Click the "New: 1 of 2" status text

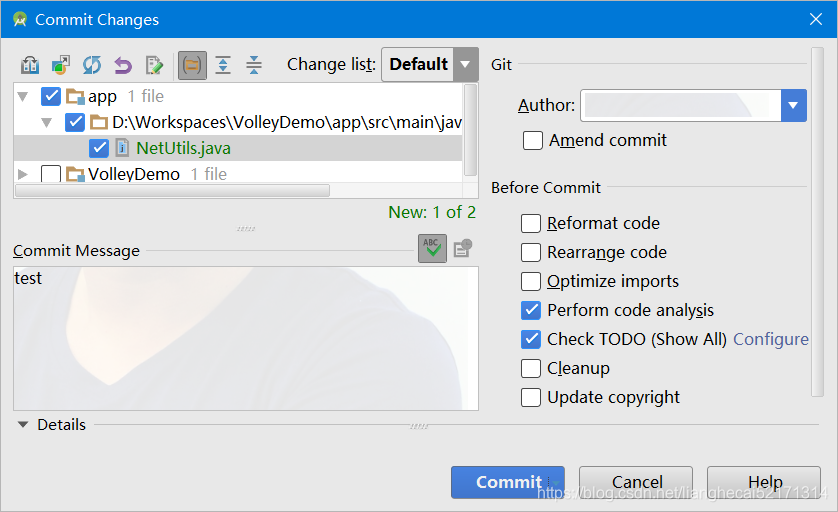pyautogui.click(x=432, y=212)
